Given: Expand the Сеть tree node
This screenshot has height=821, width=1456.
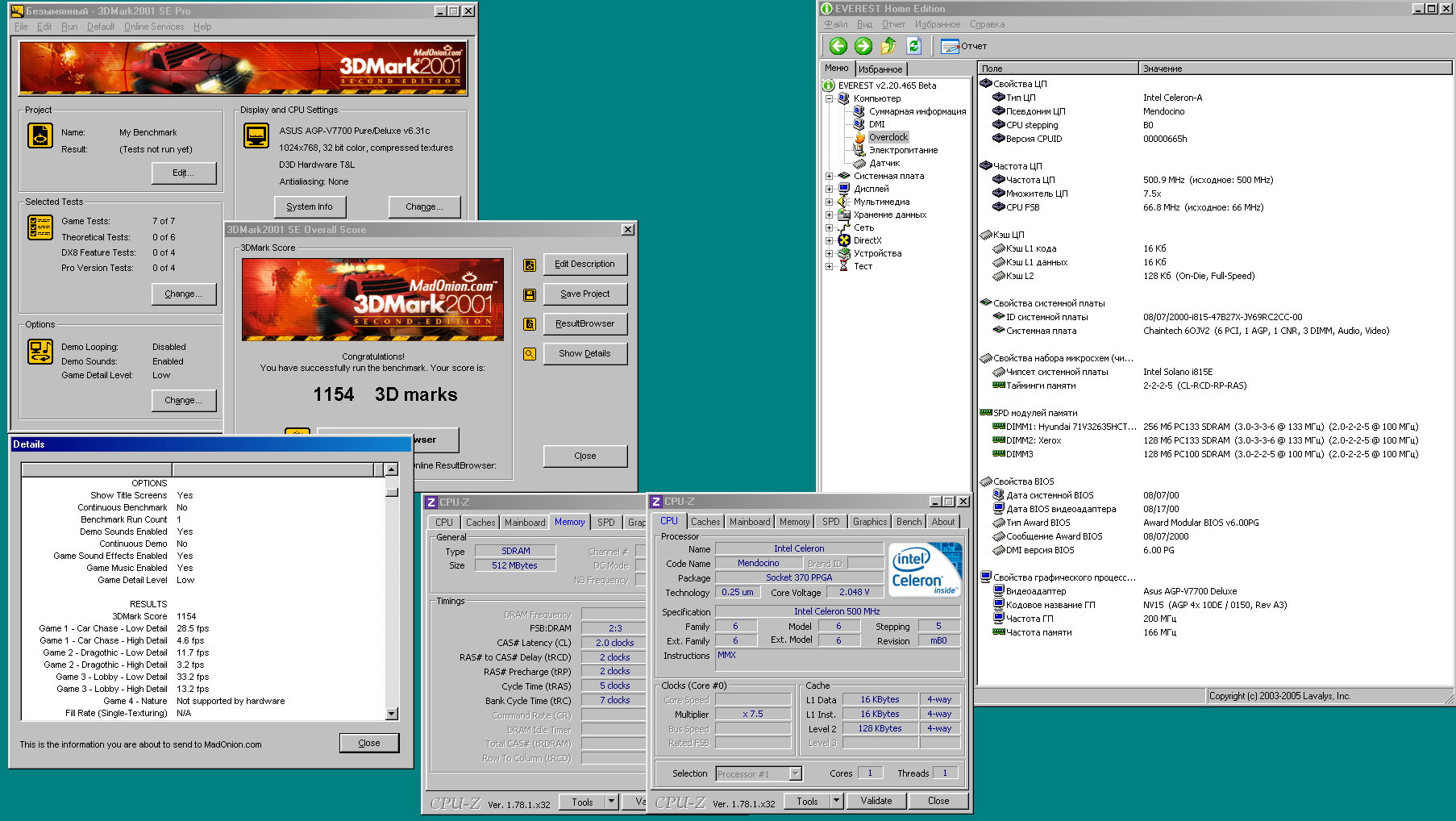Looking at the screenshot, I should tap(829, 227).
